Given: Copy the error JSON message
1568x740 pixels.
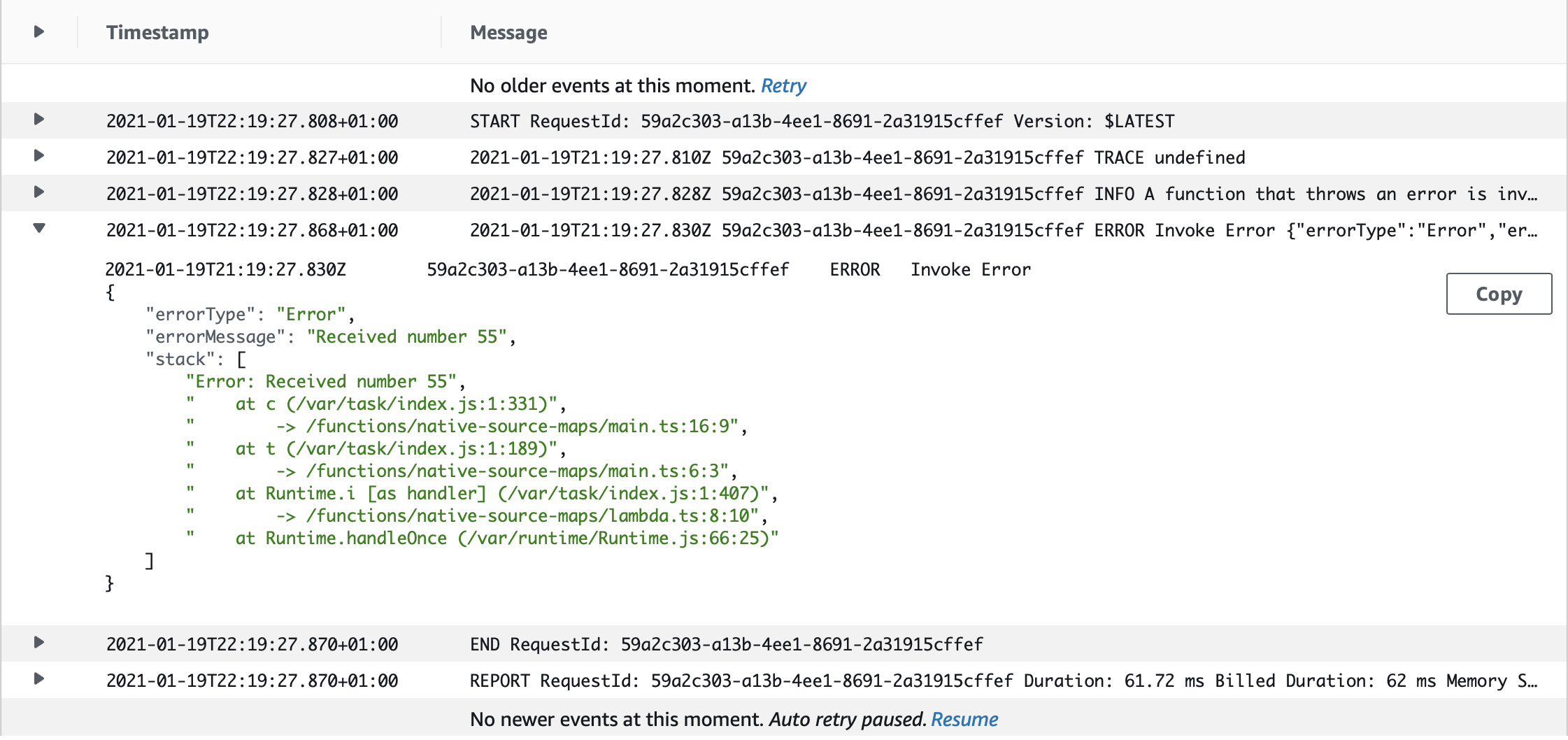Looking at the screenshot, I should pyautogui.click(x=1498, y=294).
